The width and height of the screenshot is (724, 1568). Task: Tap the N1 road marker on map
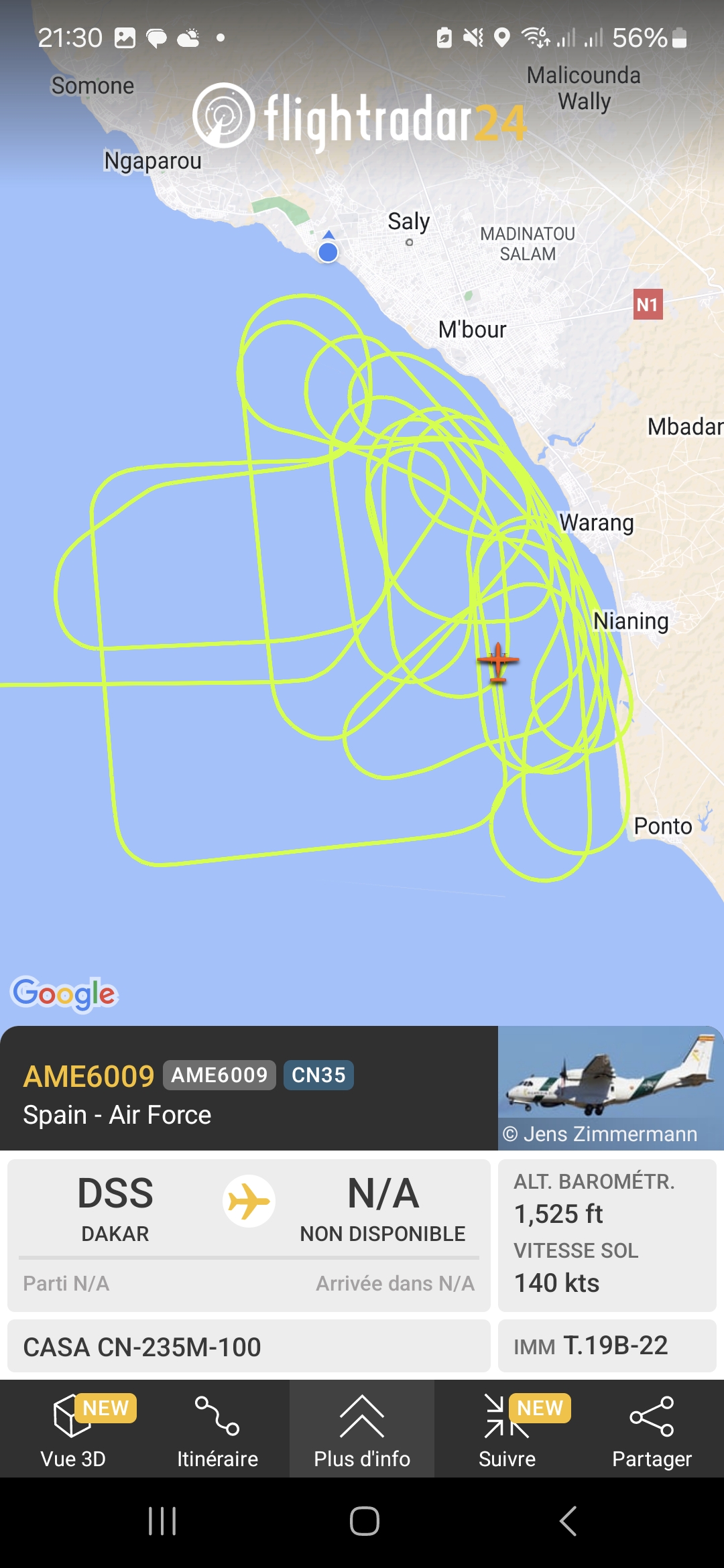[648, 304]
